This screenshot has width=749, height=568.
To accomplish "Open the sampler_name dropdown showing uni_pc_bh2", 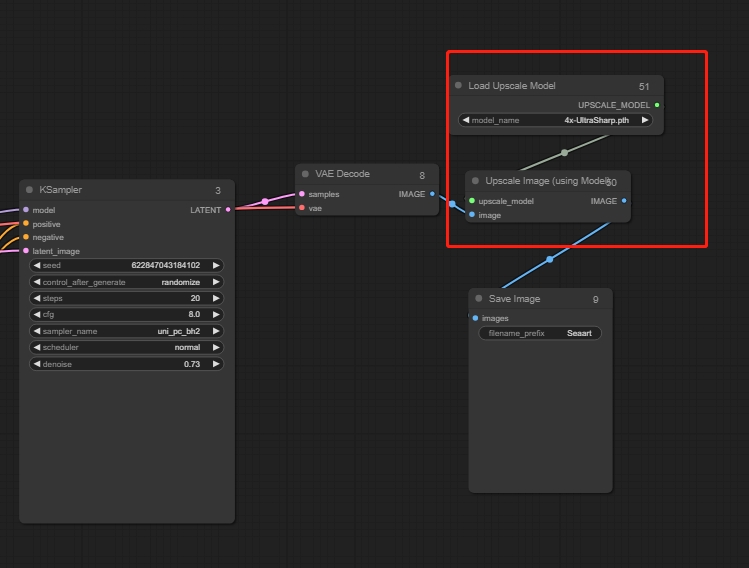I will [126, 331].
